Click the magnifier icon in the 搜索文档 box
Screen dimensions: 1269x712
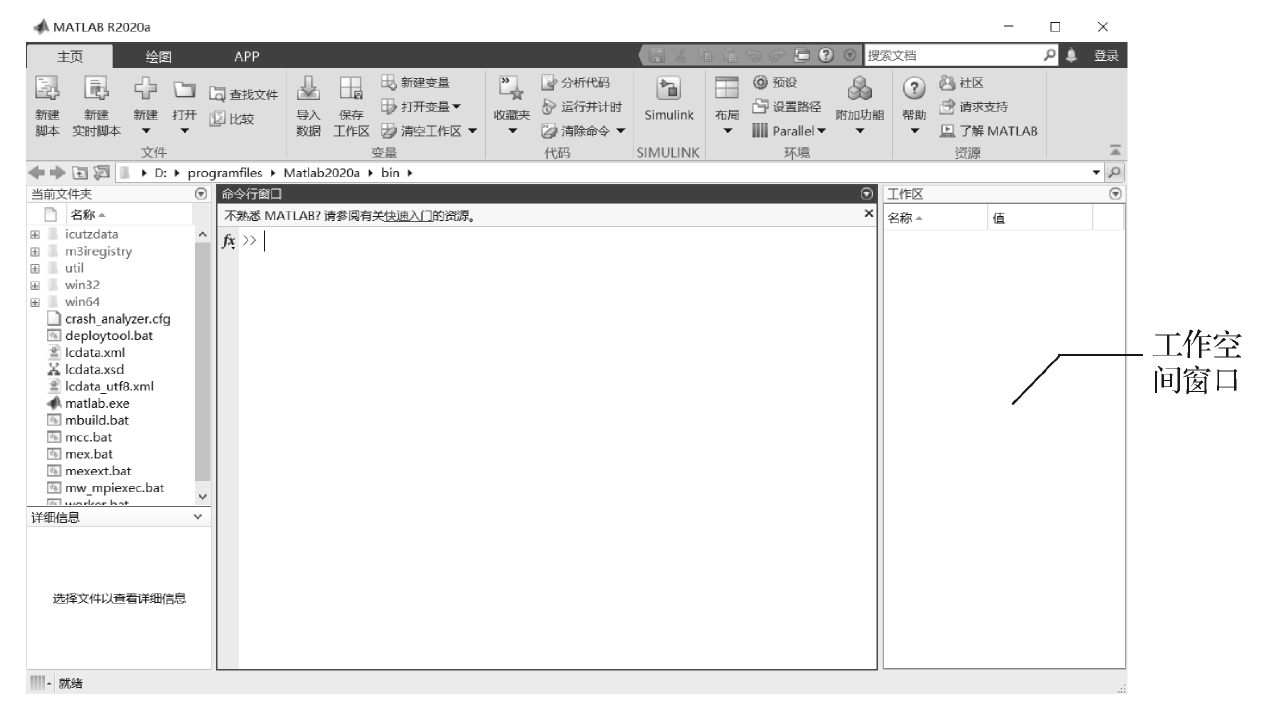(x=1051, y=56)
